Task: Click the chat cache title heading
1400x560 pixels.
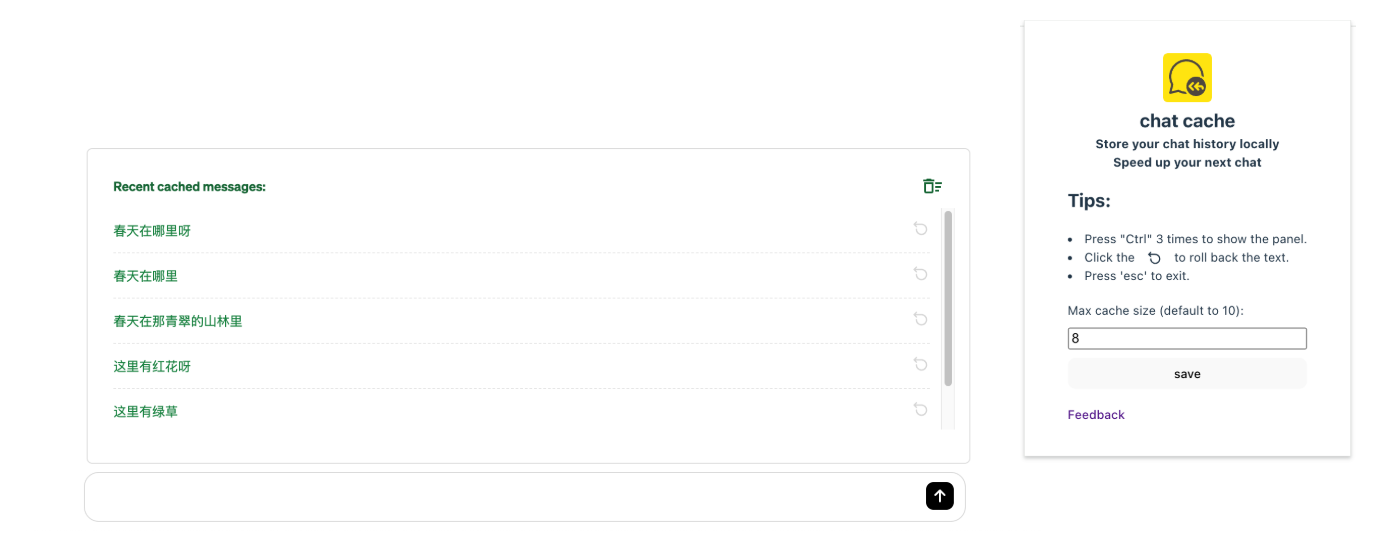Action: click(x=1187, y=121)
